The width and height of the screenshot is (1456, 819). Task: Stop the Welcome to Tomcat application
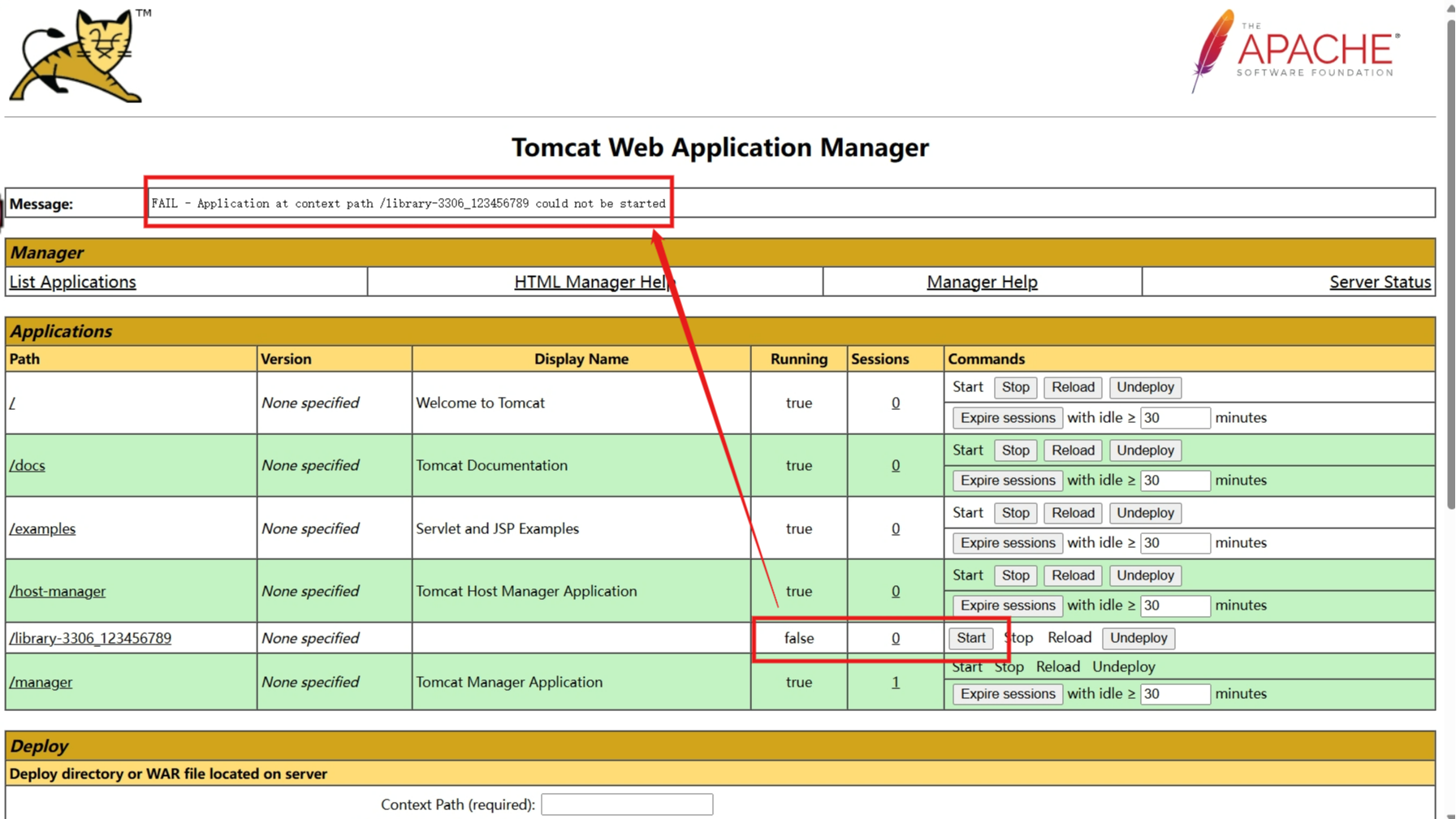[x=1015, y=387]
